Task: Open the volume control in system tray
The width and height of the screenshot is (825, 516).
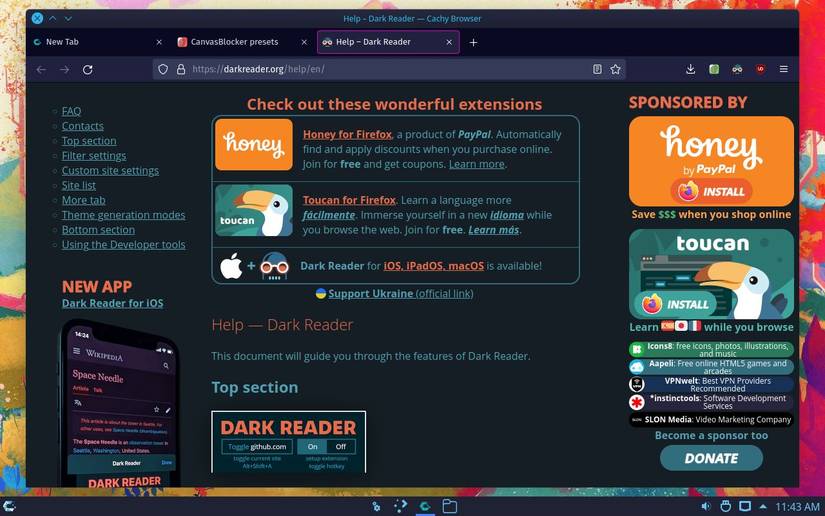Action: (x=706, y=507)
